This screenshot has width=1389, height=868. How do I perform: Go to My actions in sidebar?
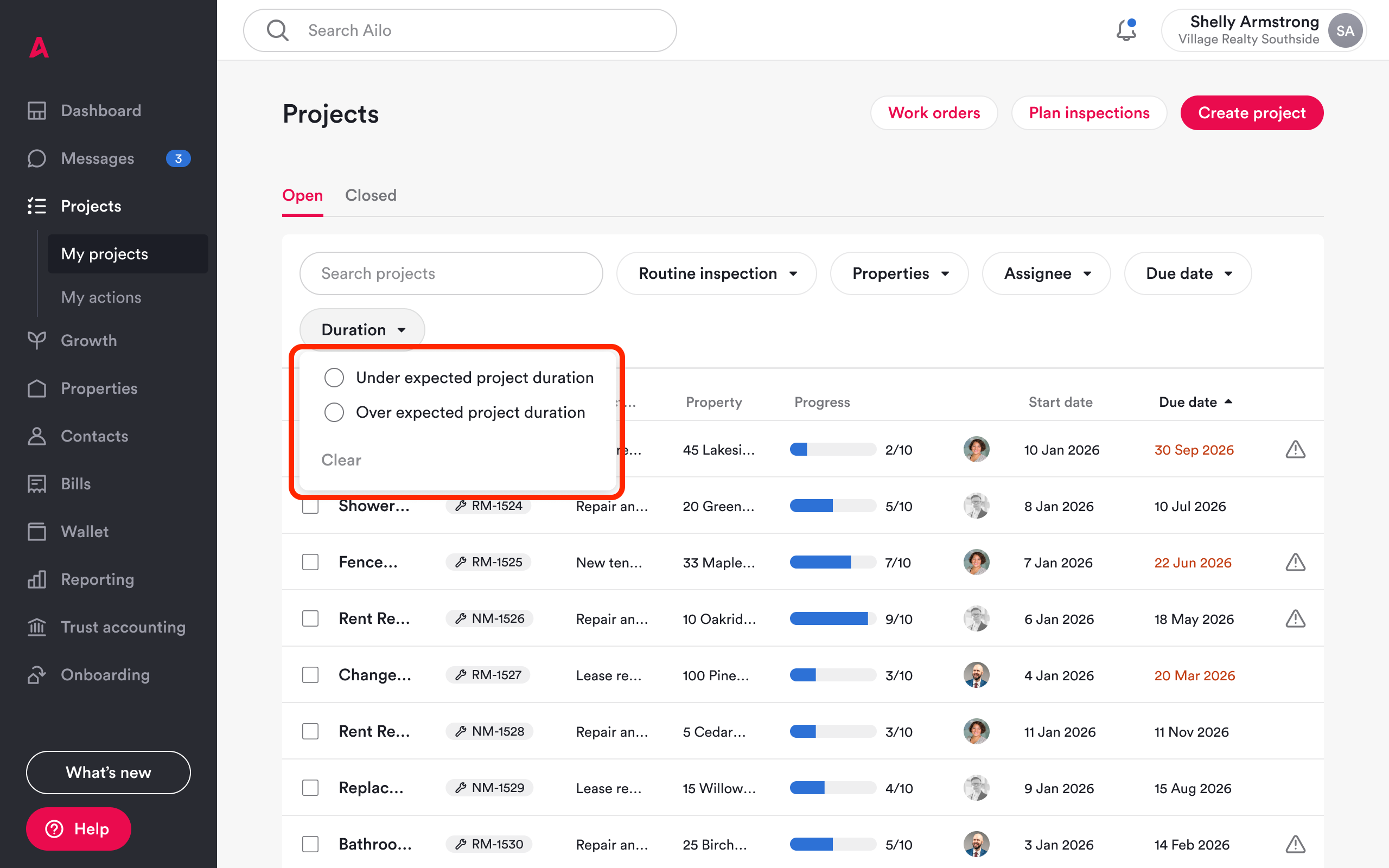click(x=101, y=297)
